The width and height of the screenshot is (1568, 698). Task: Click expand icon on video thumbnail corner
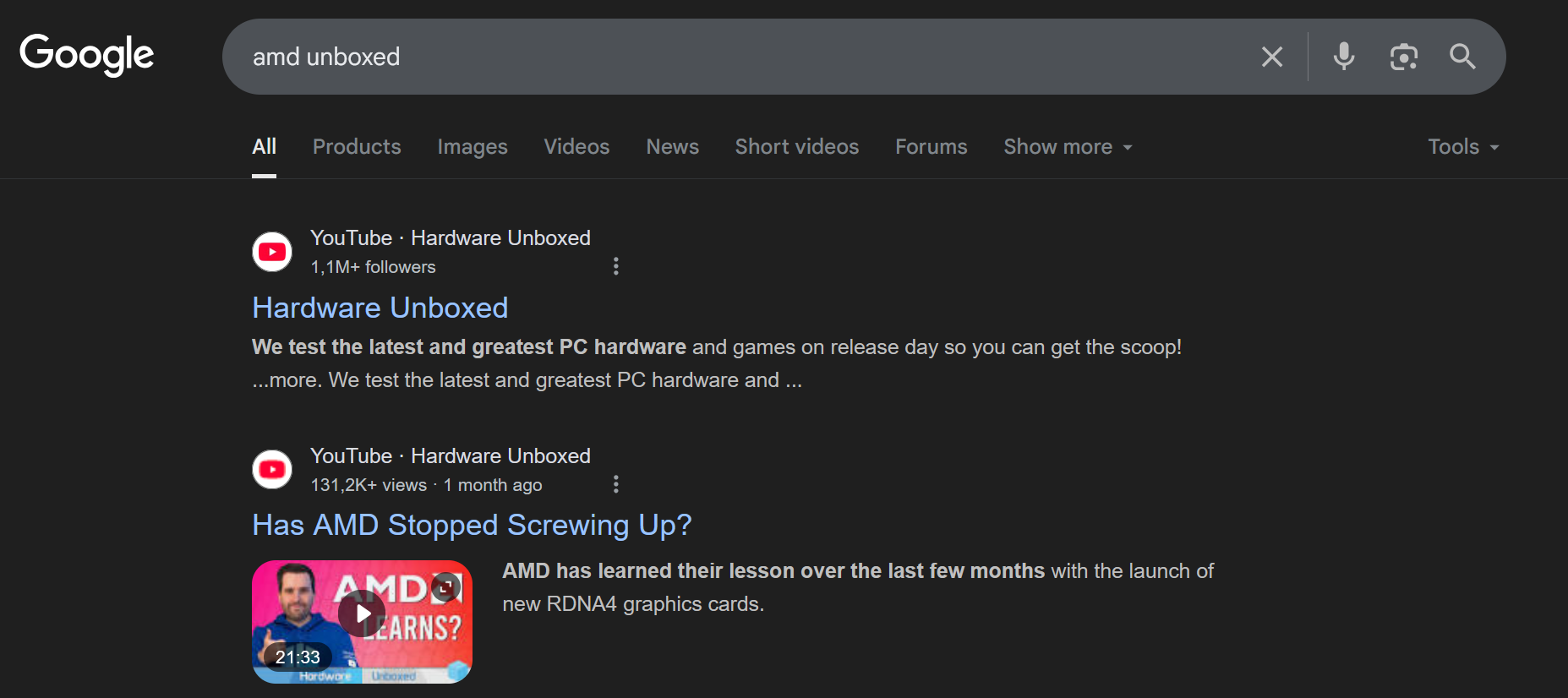(x=445, y=586)
